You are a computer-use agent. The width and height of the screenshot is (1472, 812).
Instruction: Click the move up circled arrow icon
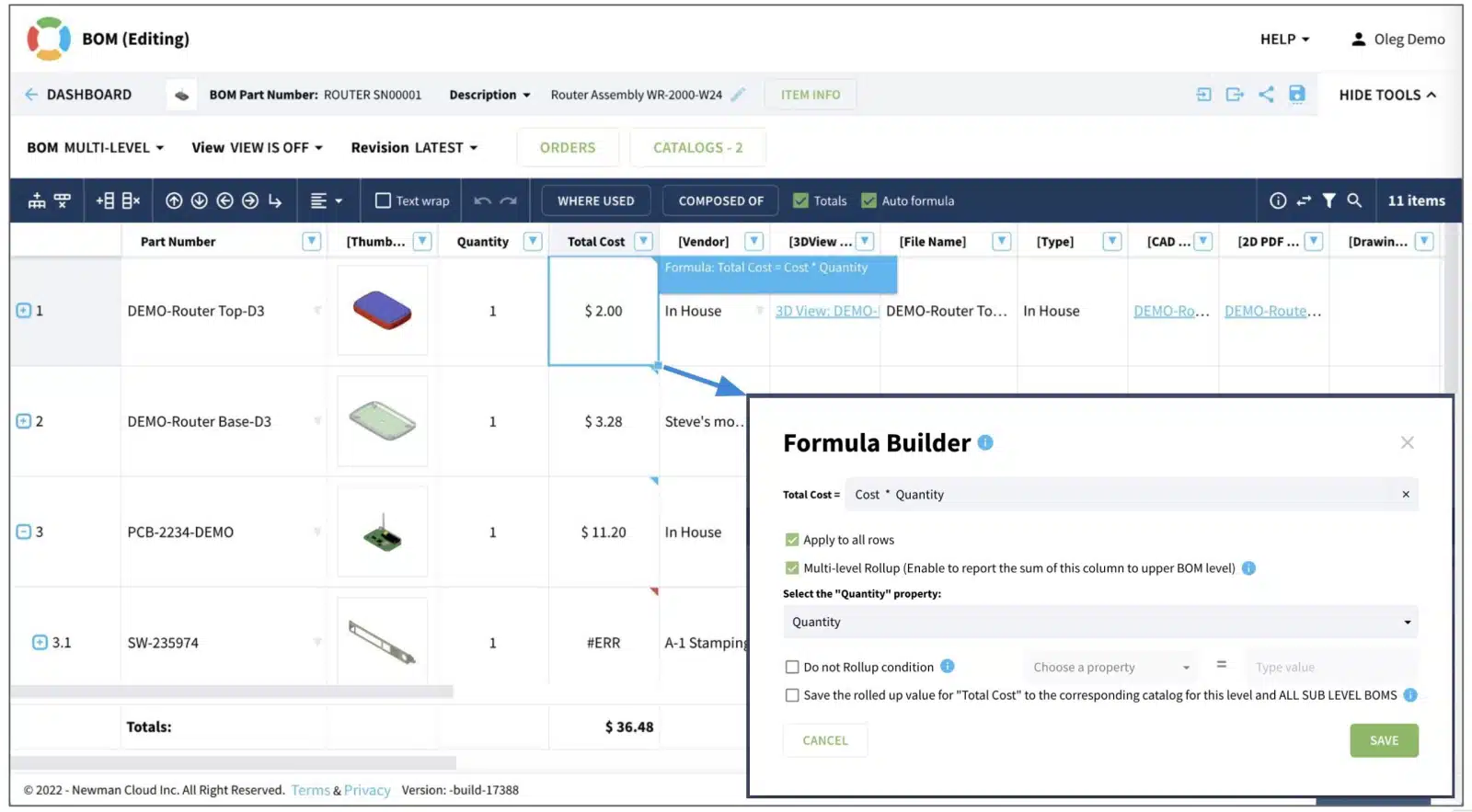[174, 200]
